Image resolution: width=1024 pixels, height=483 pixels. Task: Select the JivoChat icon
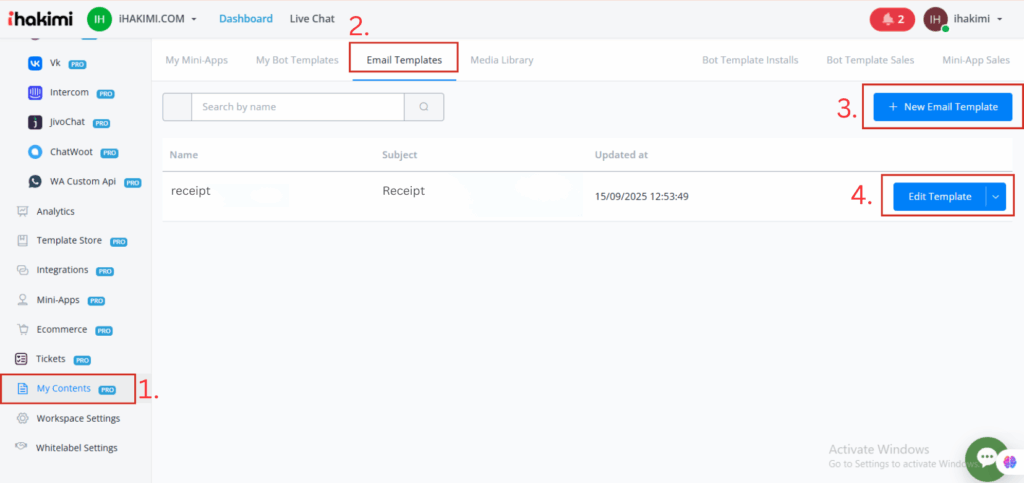pyautogui.click(x=35, y=123)
